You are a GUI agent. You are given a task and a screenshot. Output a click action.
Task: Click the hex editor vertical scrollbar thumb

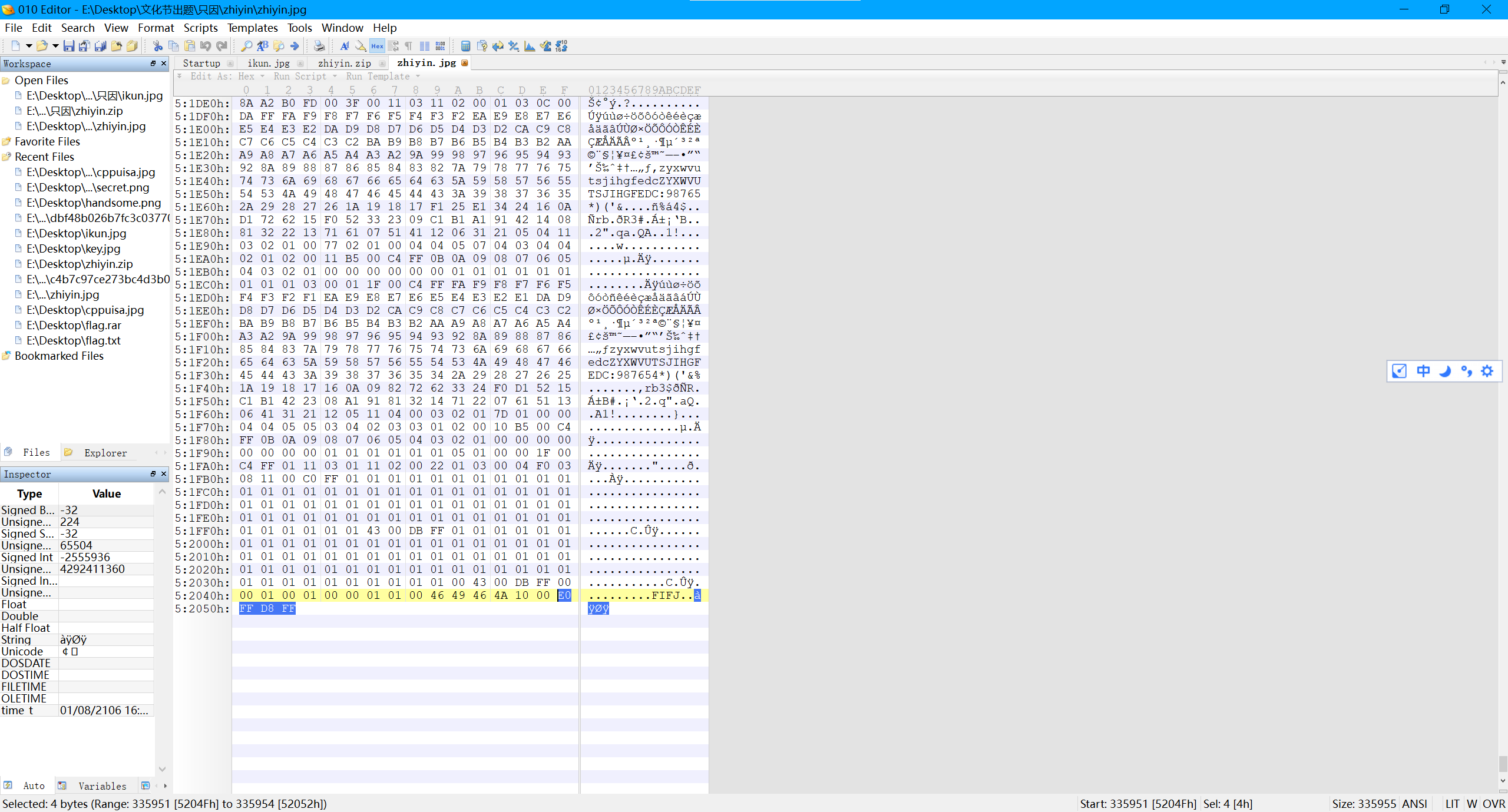1503,763
